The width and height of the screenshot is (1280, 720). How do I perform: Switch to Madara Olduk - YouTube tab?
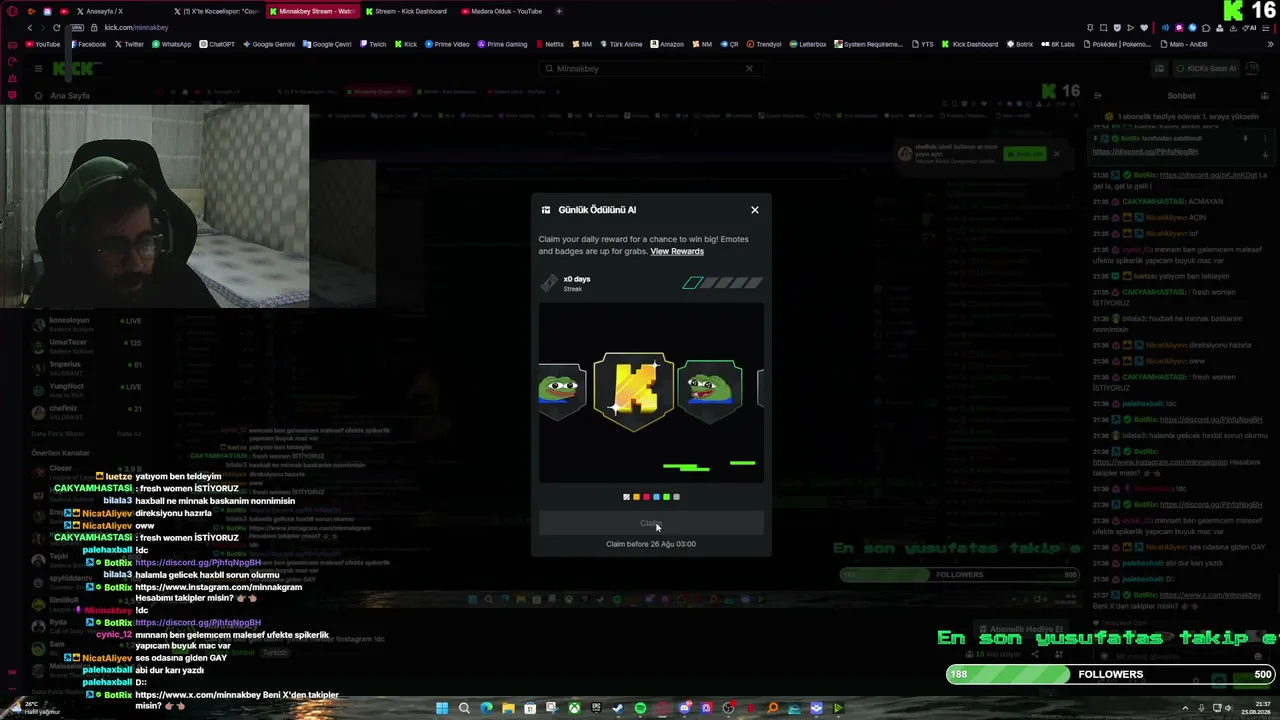coord(504,11)
